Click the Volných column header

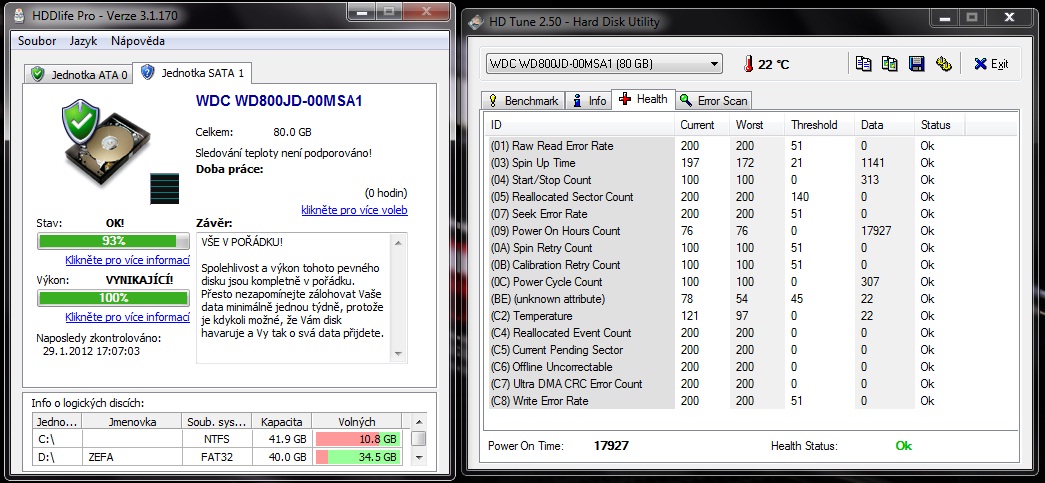pos(357,422)
